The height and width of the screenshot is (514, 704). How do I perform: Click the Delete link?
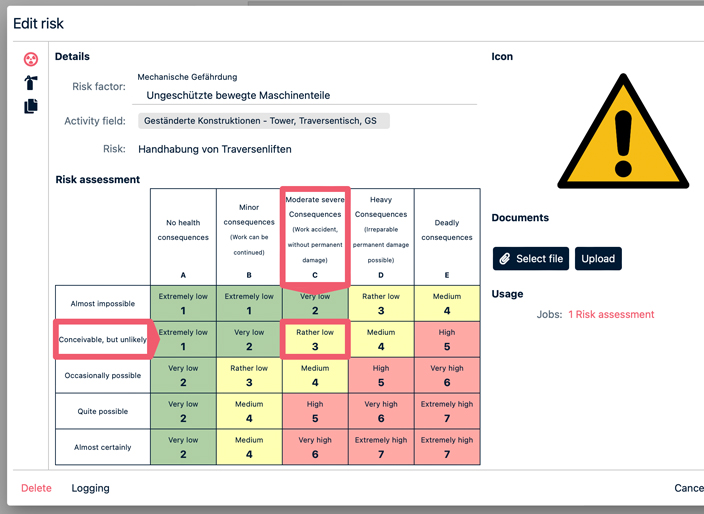(36, 488)
